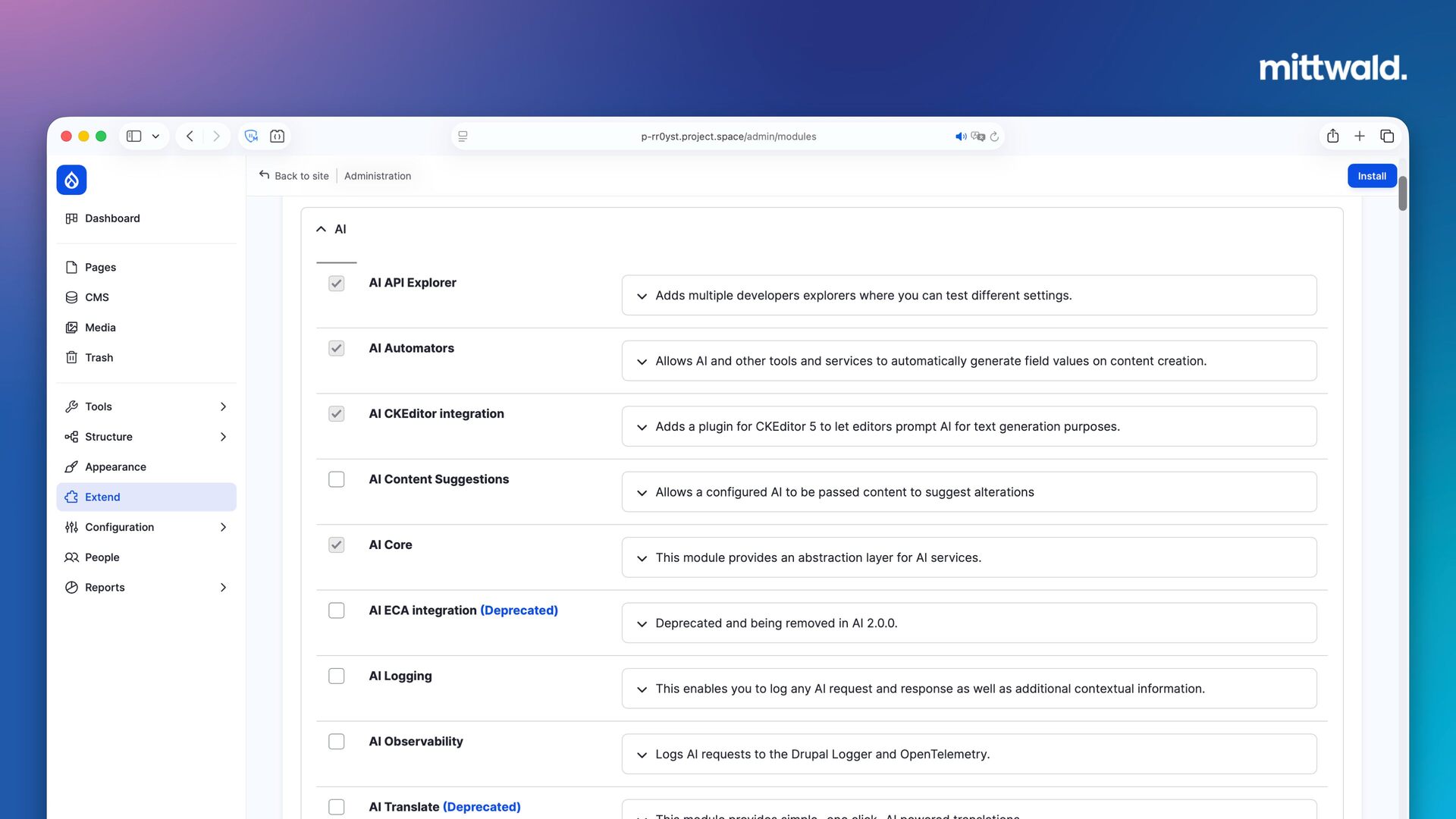The image size is (1456, 819).
Task: Click the URL address field
Action: [728, 136]
